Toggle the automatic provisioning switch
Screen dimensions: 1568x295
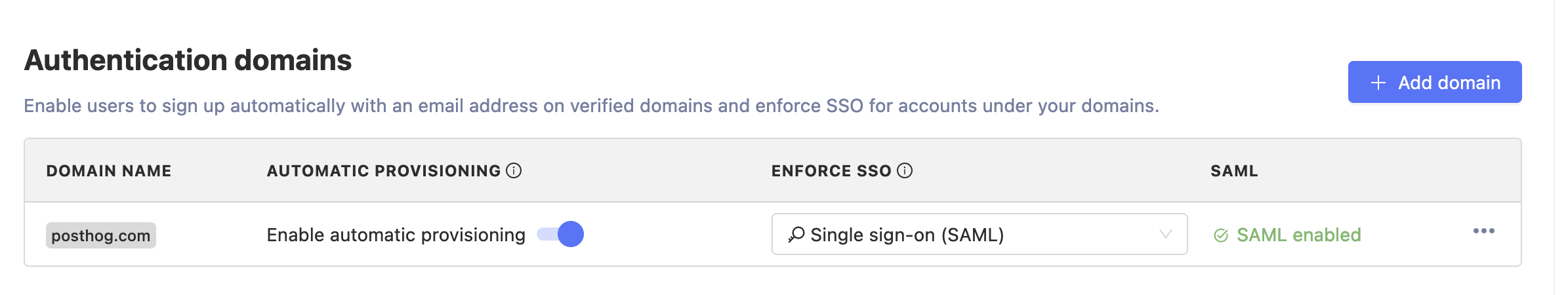point(561,235)
